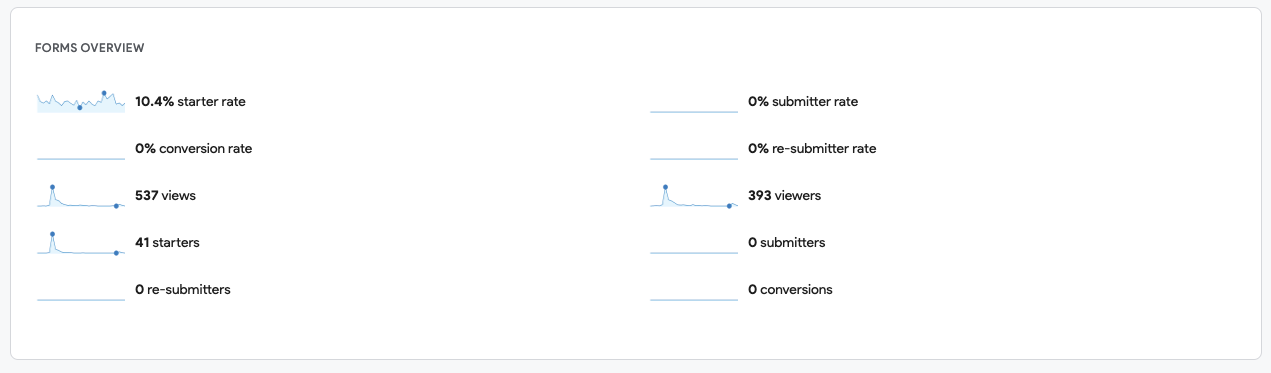This screenshot has height=373, width=1271.
Task: Click the 0 re-submitters metric
Action: 183,289
